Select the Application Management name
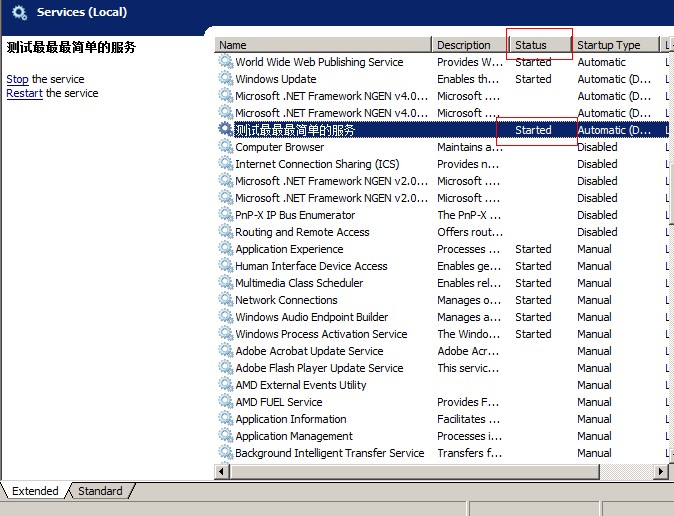This screenshot has width=674, height=516. pos(294,436)
